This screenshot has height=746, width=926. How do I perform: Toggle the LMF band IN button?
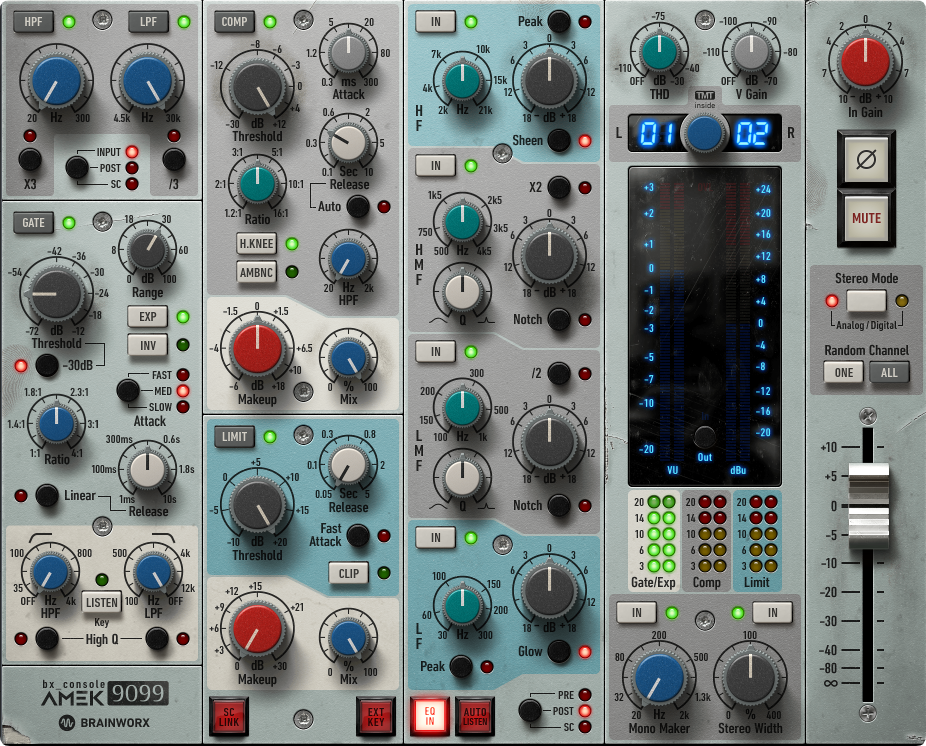(435, 351)
